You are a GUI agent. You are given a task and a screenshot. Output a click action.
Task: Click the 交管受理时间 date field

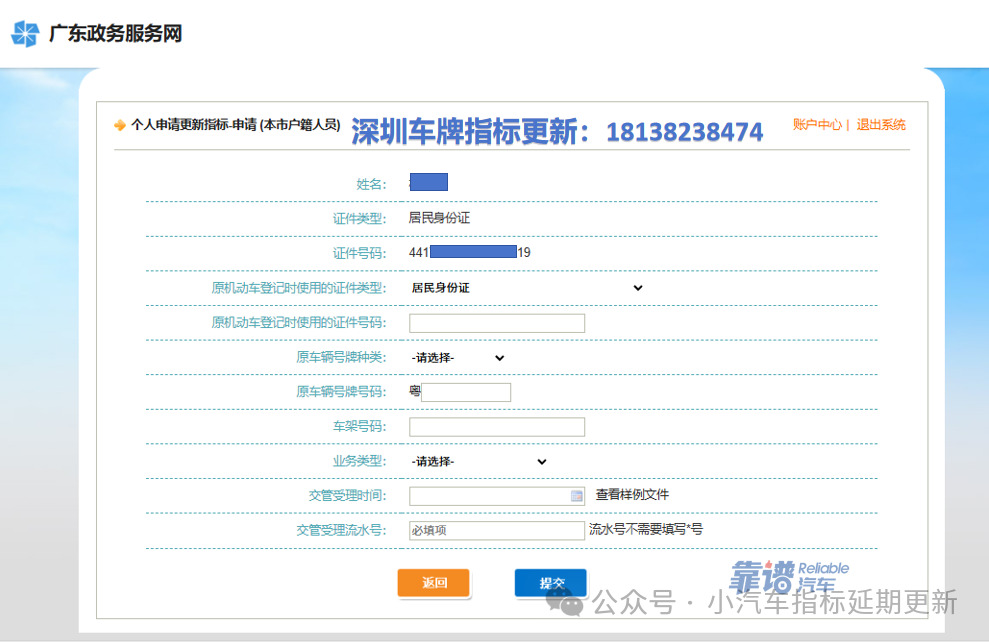pos(489,496)
